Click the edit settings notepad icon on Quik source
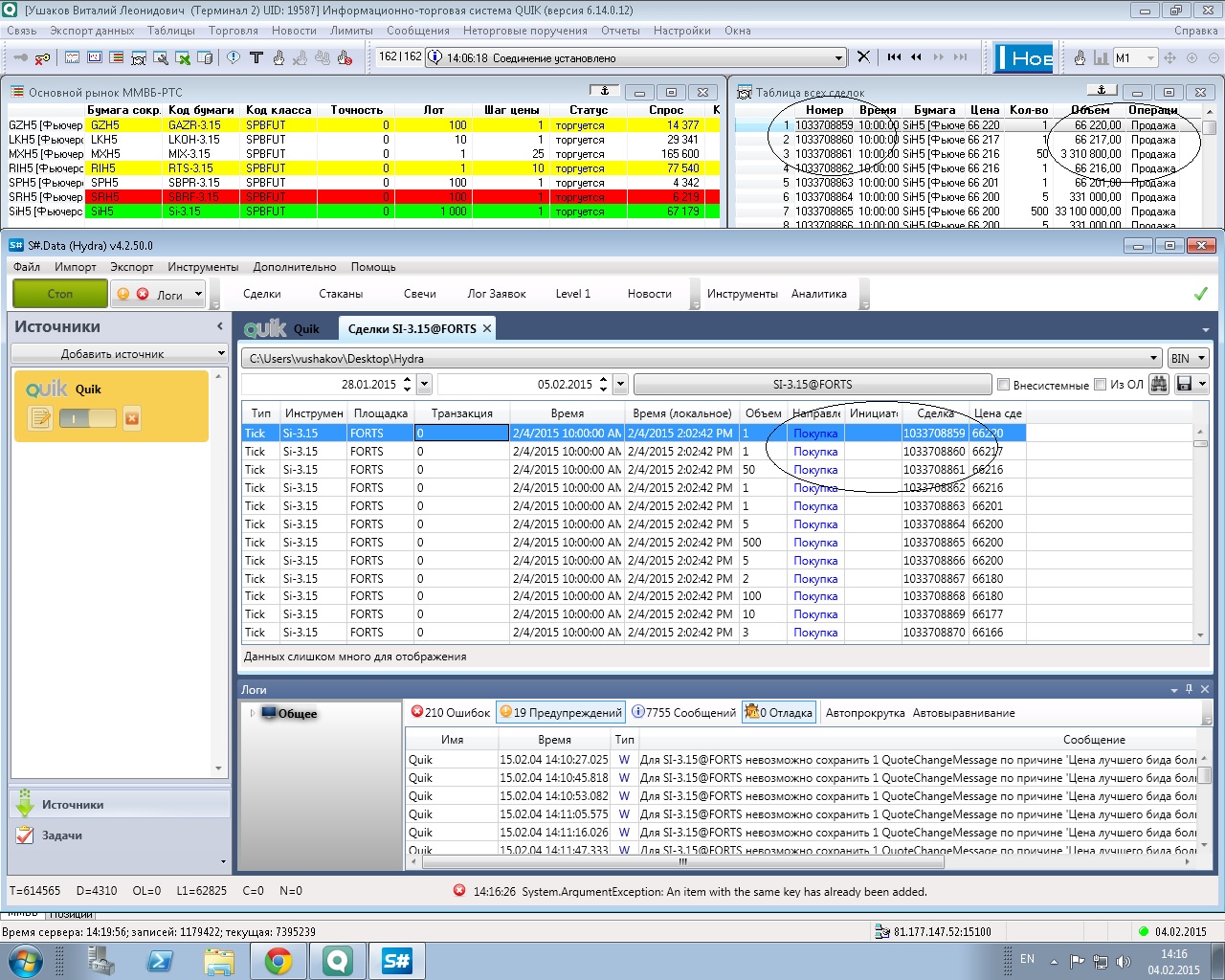The image size is (1225, 980). pos(40,418)
